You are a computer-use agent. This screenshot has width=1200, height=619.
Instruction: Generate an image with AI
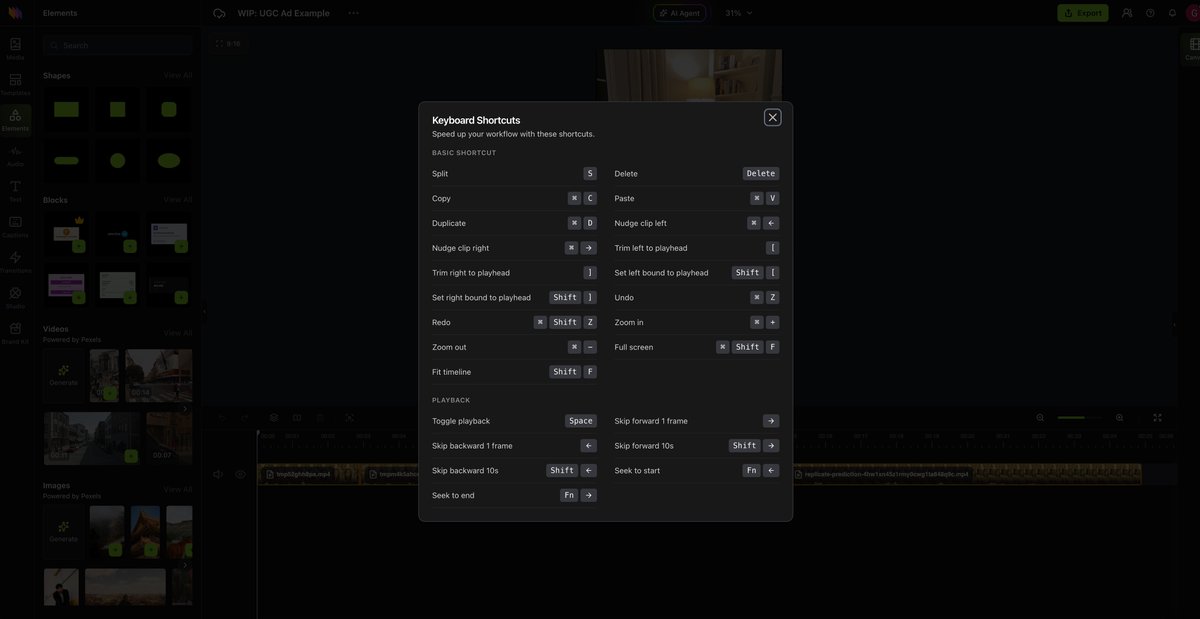point(63,531)
